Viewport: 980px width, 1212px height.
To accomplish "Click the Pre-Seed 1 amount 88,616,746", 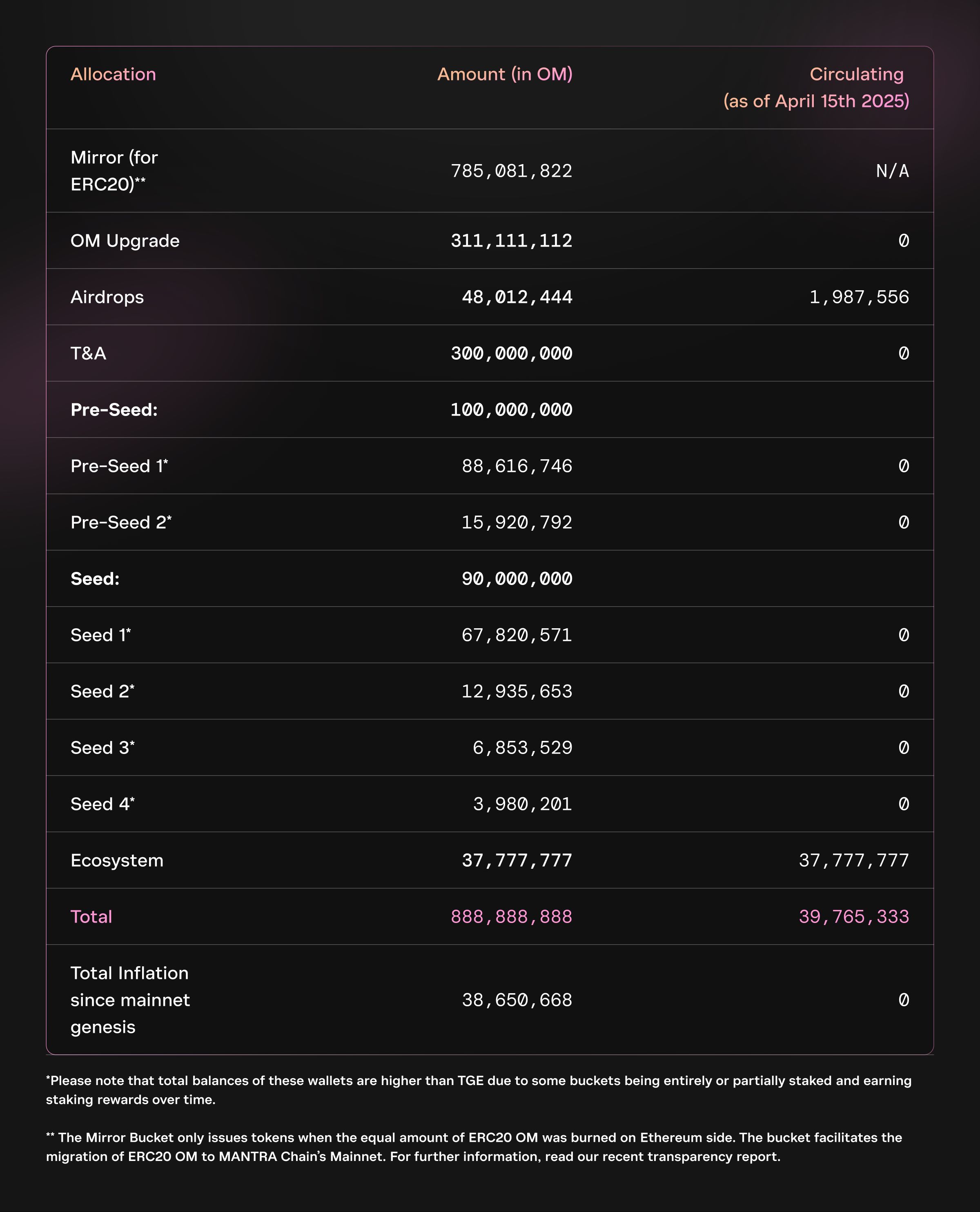I will 517,467.
